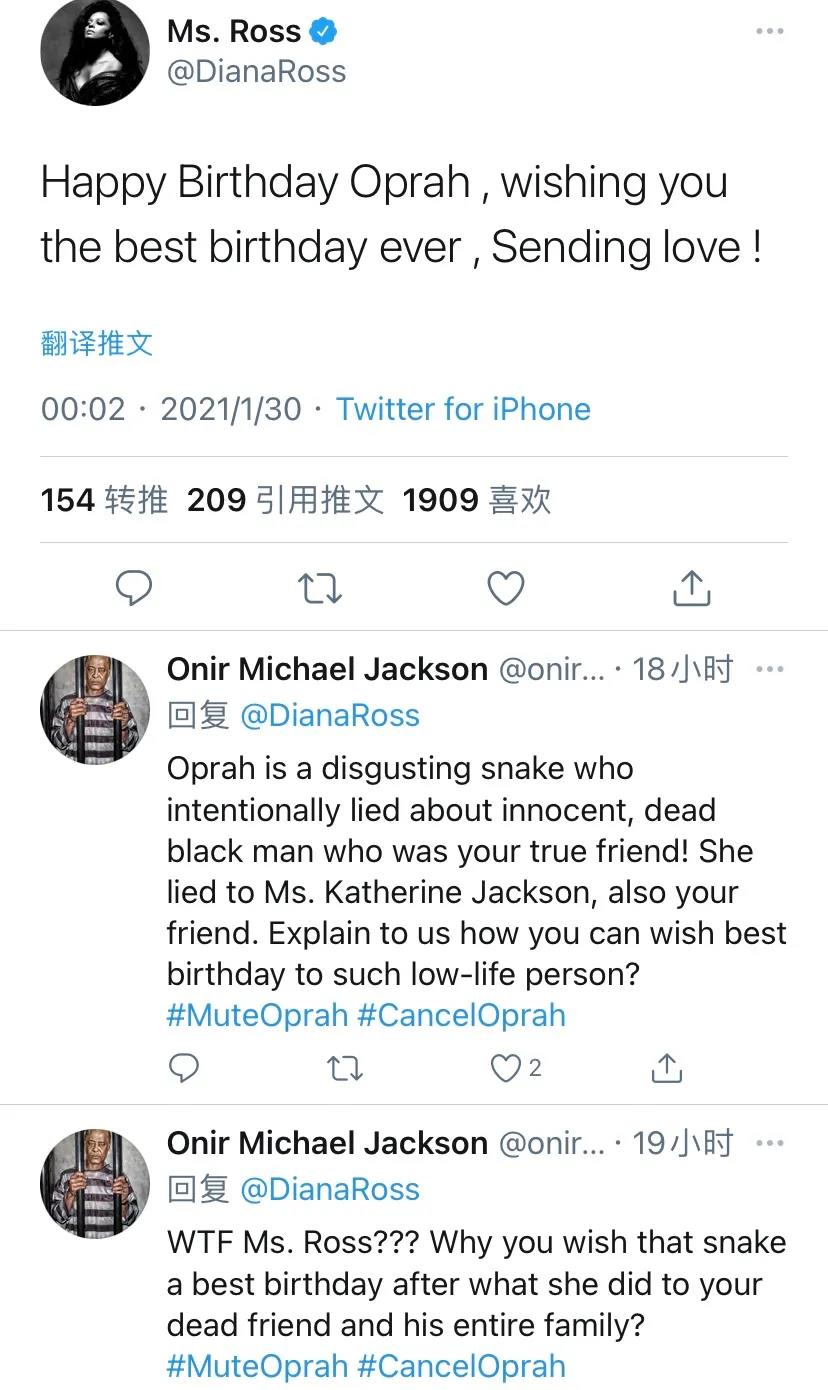
Task: Like the reply with 2 likes
Action: pyautogui.click(x=507, y=1068)
